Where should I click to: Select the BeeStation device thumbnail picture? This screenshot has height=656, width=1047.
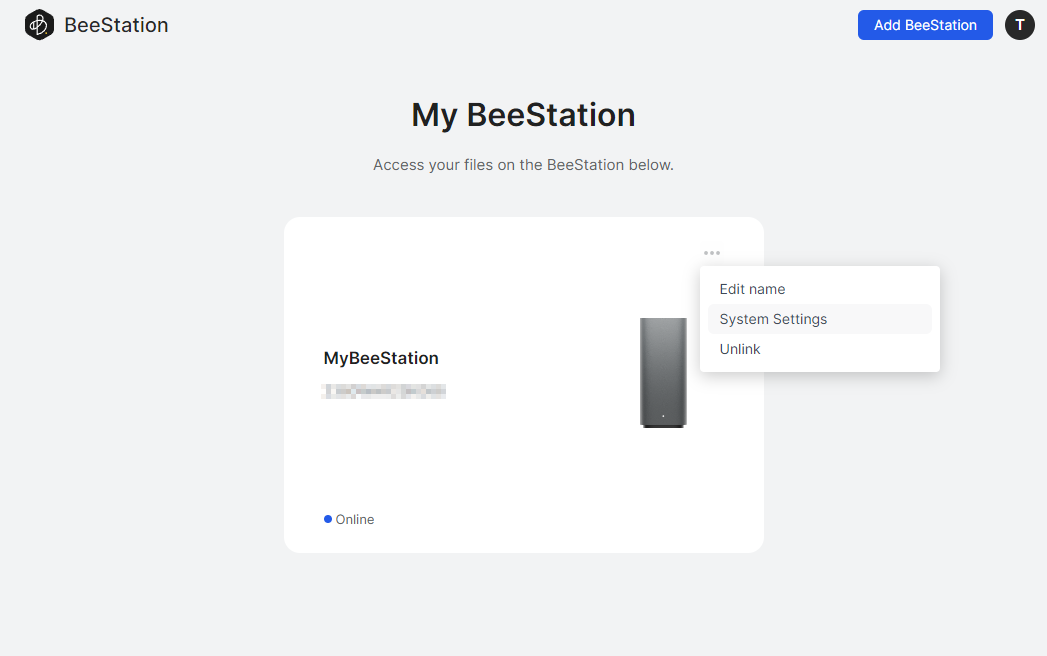[x=663, y=373]
